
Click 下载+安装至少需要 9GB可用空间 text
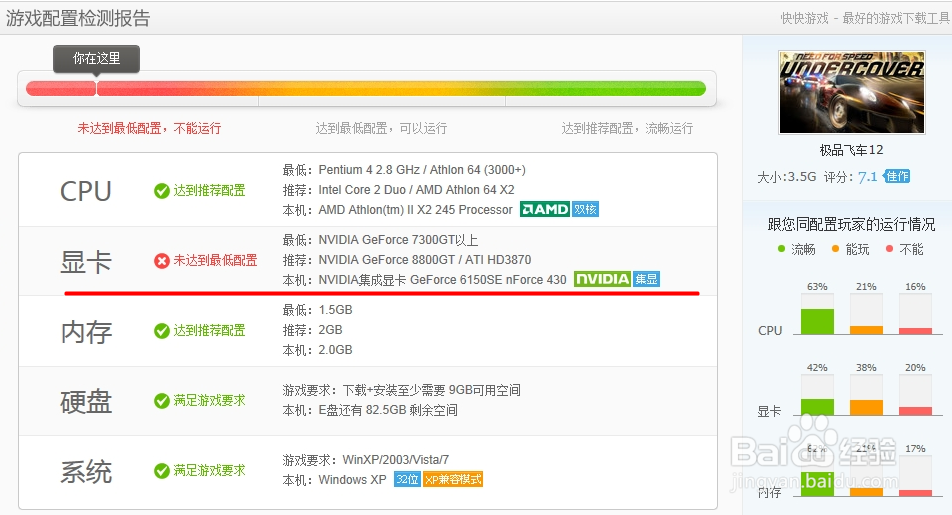click(432, 390)
